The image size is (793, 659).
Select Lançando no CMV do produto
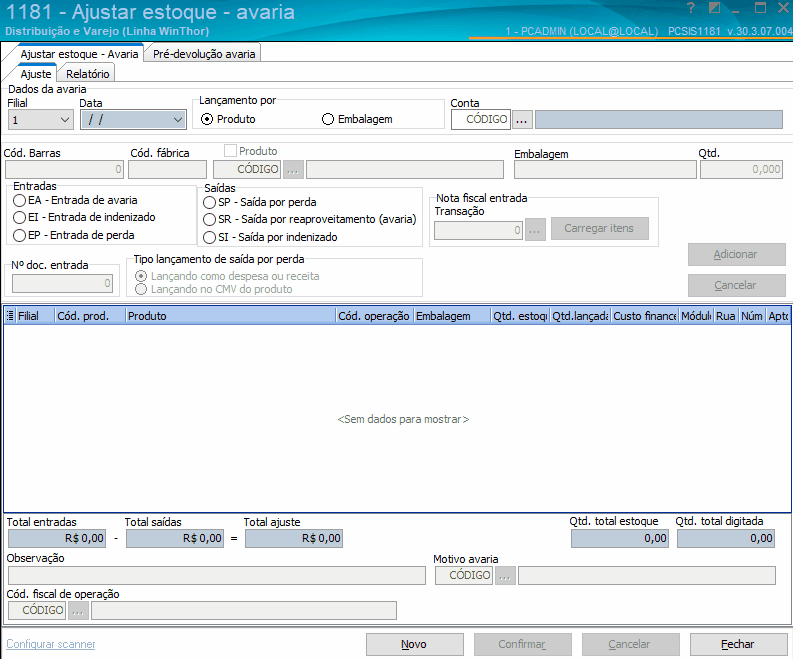(141, 289)
